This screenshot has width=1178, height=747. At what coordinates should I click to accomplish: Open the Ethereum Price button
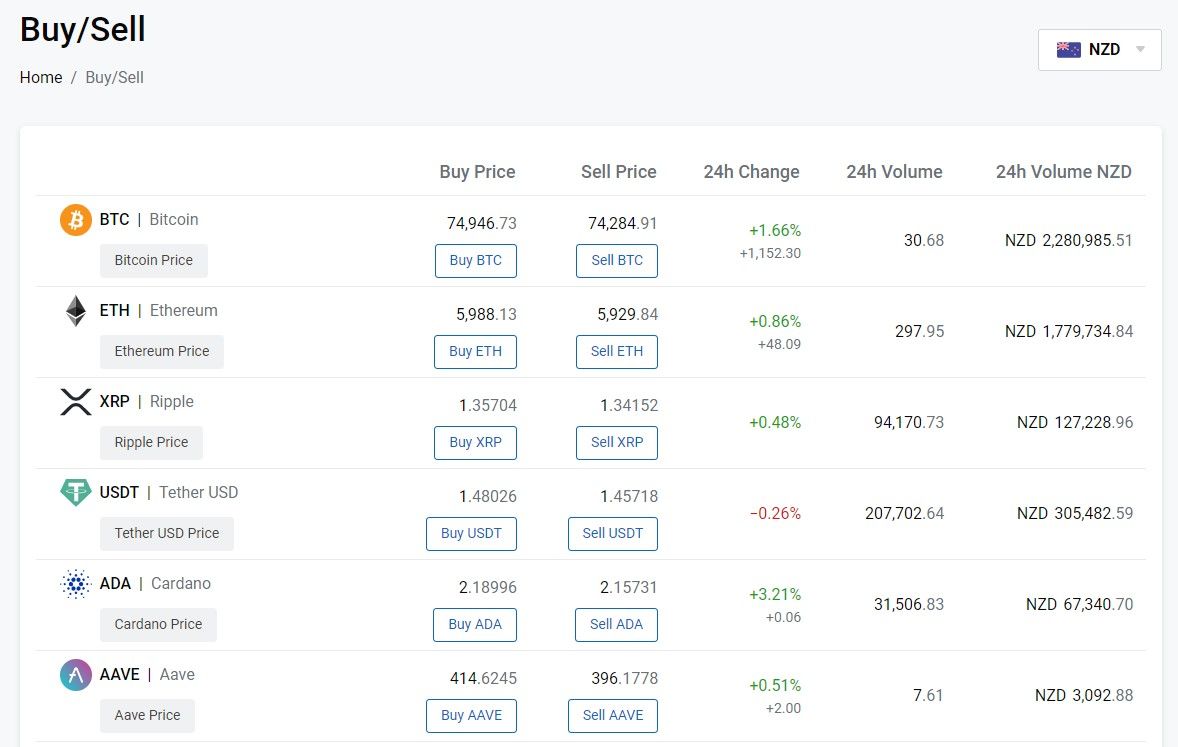[162, 352]
